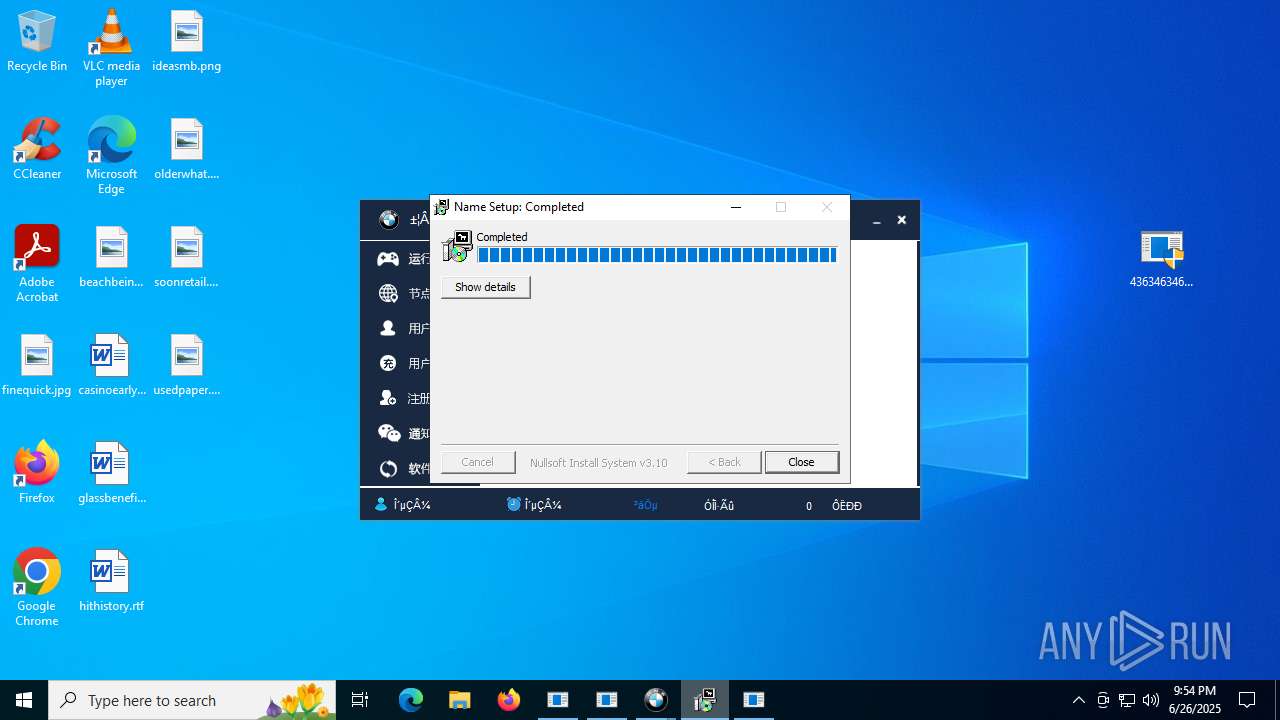Click the disabled Back button
The width and height of the screenshot is (1280, 720).
[x=724, y=462]
